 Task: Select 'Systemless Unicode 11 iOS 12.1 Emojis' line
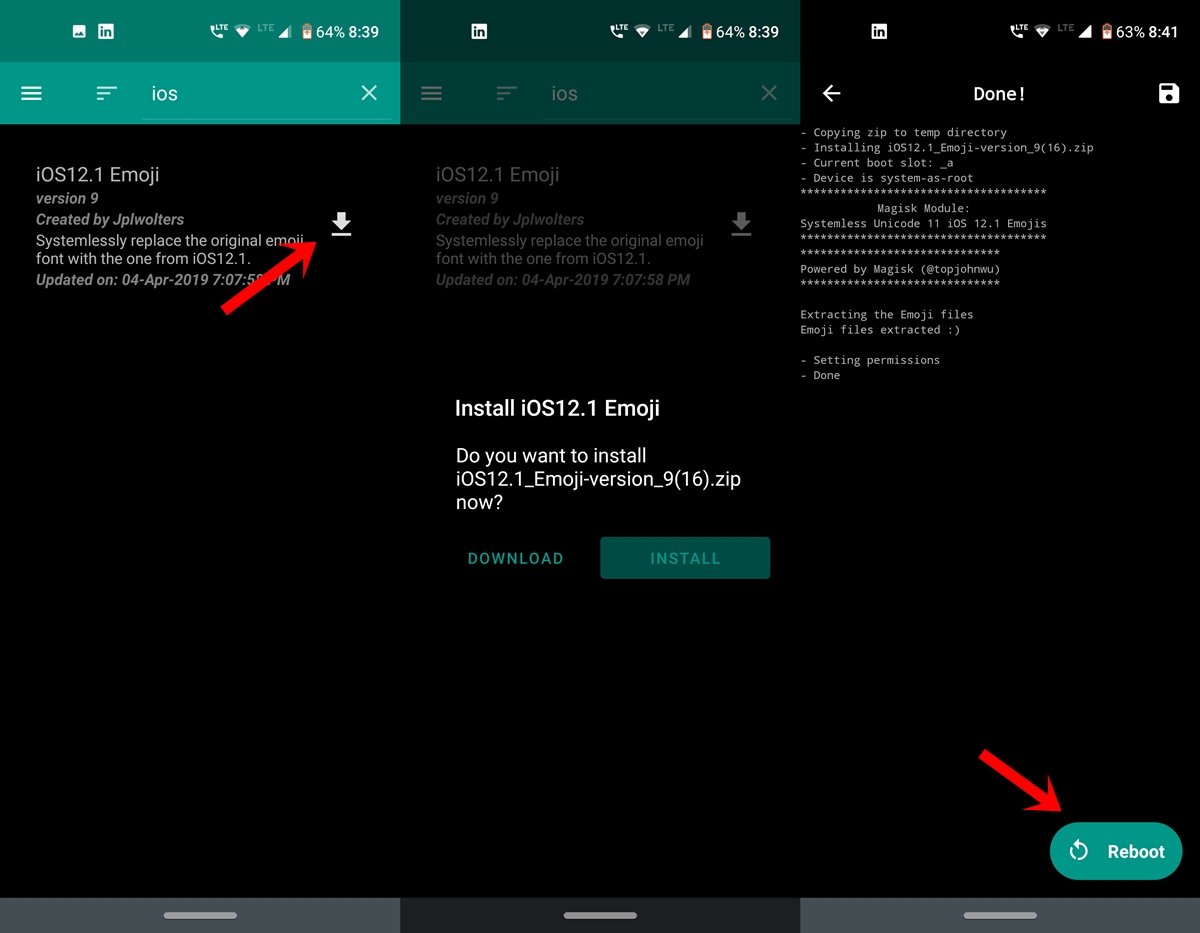coord(924,224)
